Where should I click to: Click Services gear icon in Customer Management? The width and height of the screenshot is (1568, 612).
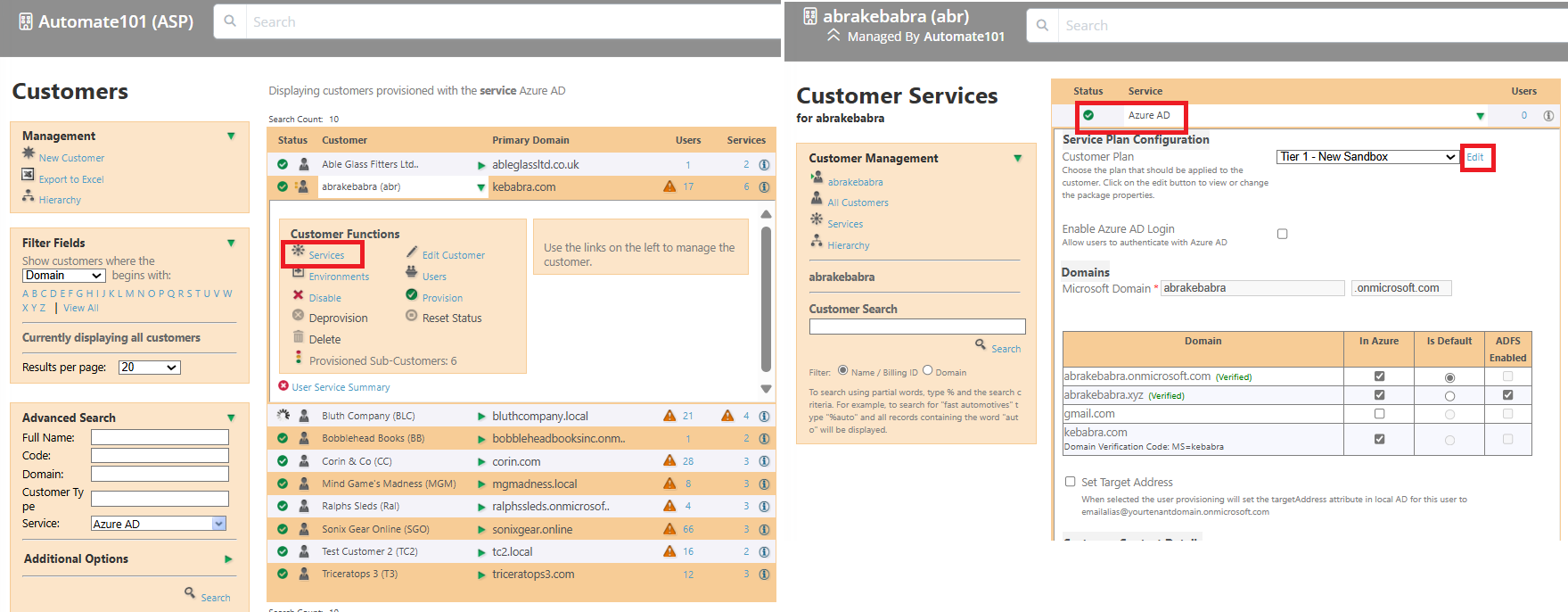coord(817,219)
